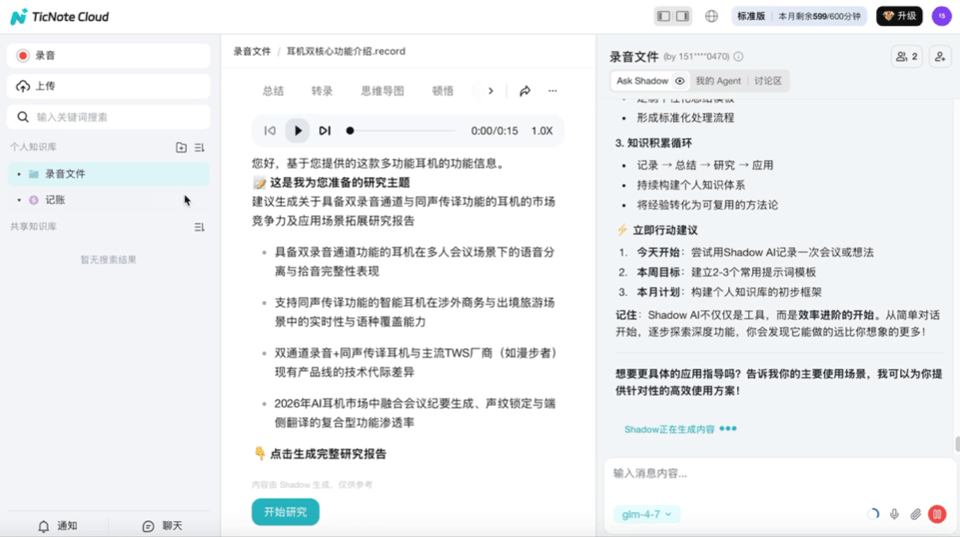Click the share arrow icon
The width and height of the screenshot is (960, 537).
525,91
